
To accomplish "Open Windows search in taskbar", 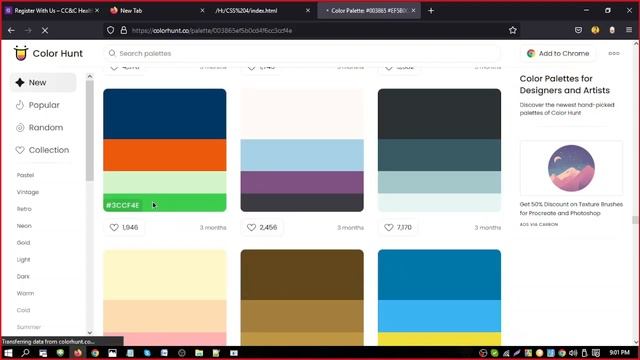I will pyautogui.click(x=25, y=353).
